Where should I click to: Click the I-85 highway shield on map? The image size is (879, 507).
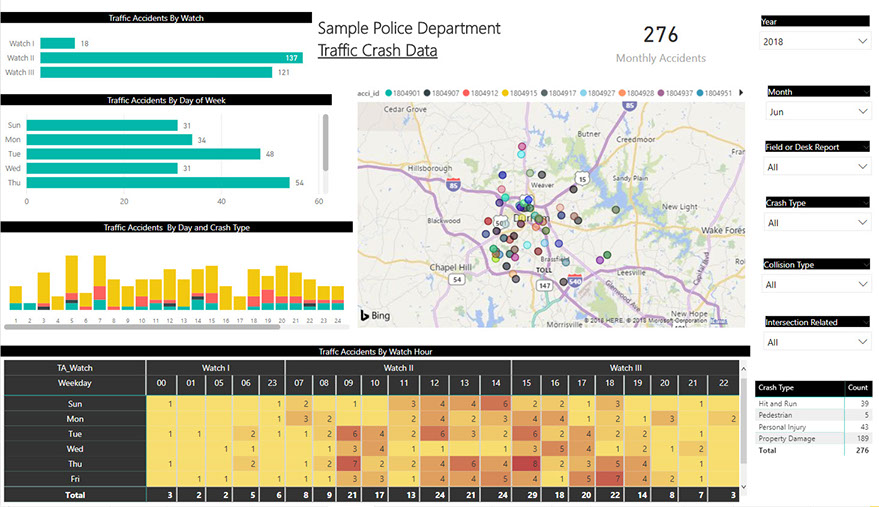(454, 185)
